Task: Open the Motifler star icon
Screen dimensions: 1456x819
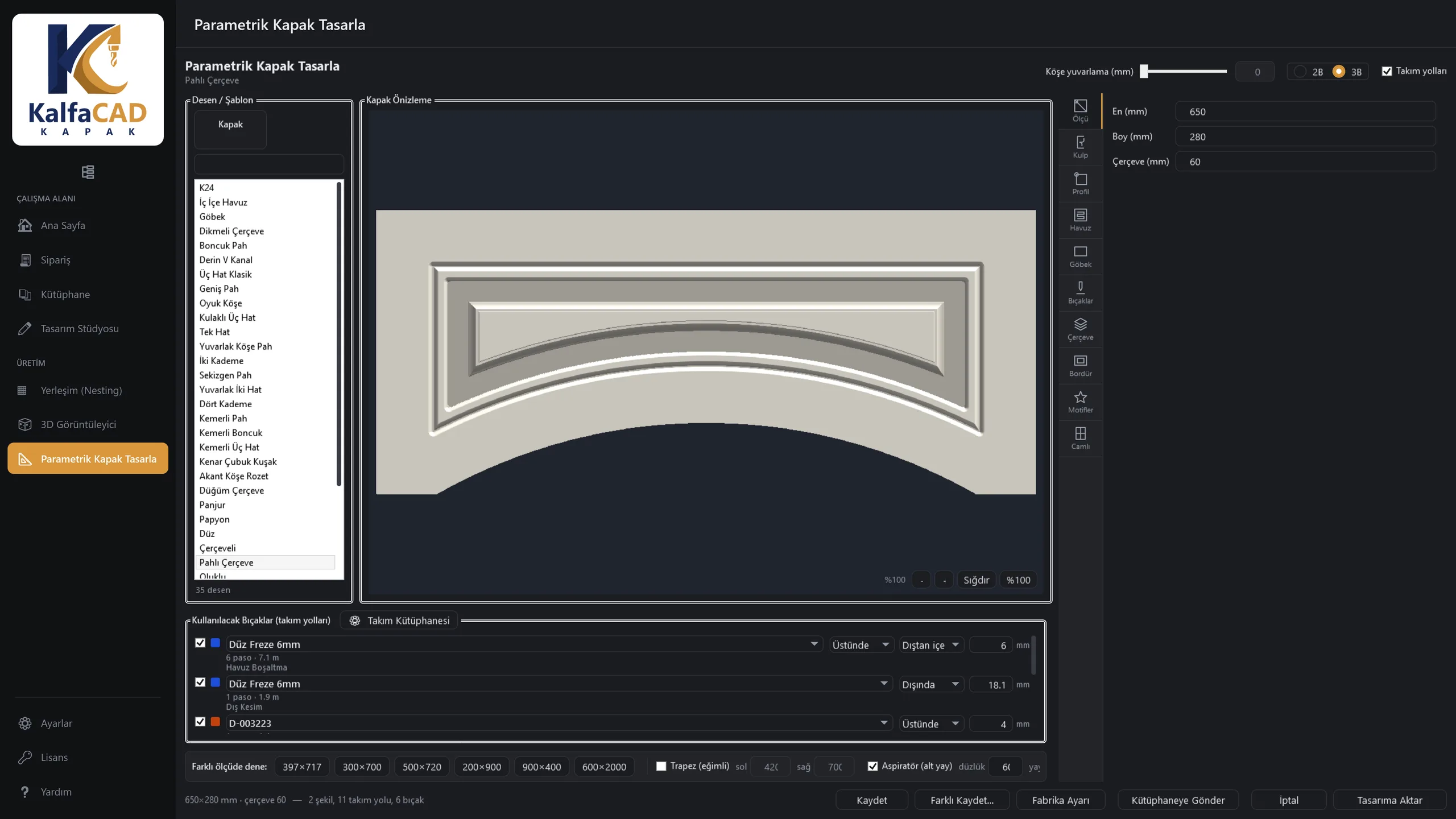Action: (x=1080, y=402)
